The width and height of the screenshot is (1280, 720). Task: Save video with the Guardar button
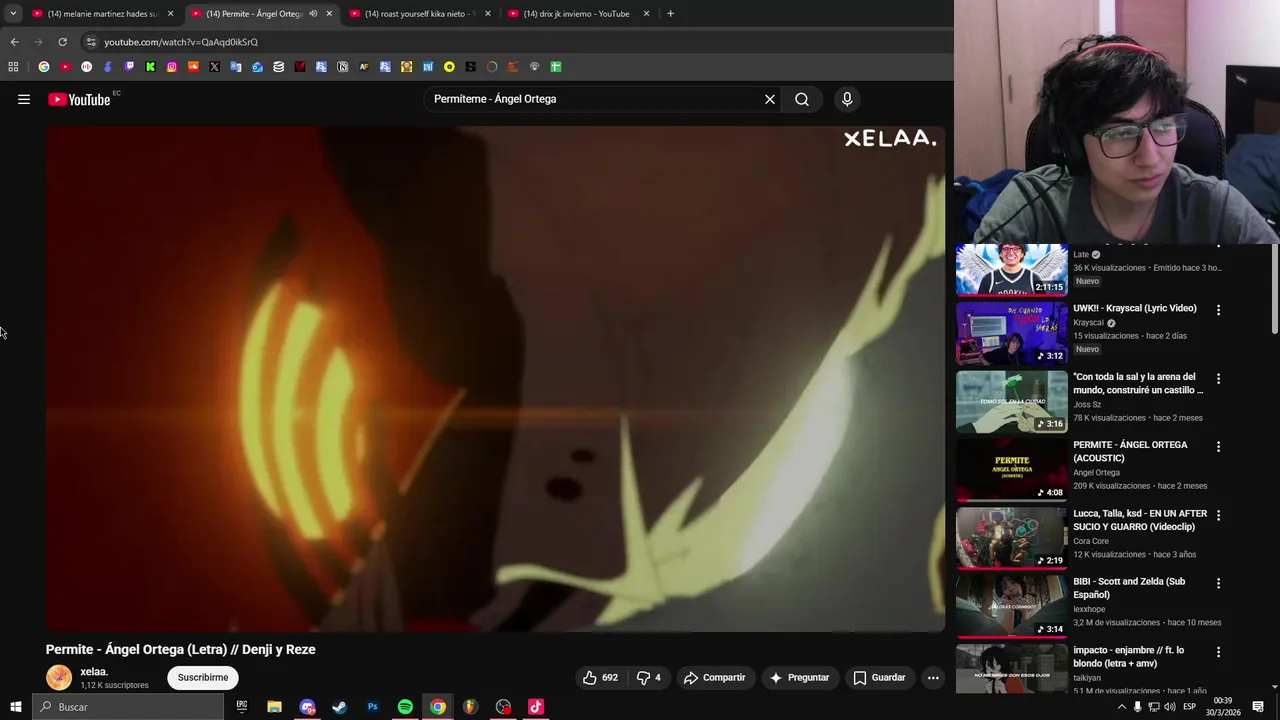point(879,678)
